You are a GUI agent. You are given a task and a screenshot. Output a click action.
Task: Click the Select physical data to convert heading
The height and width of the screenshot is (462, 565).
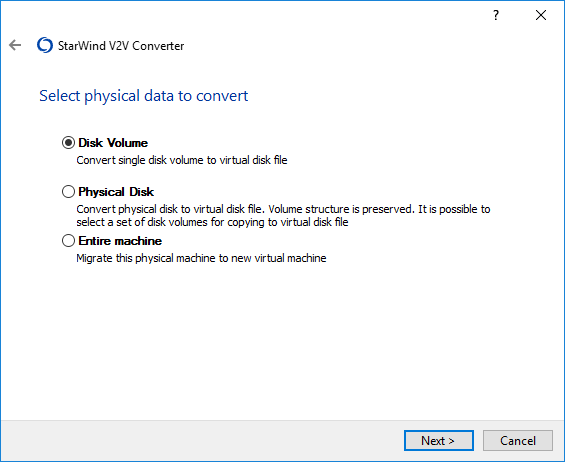tap(143, 96)
